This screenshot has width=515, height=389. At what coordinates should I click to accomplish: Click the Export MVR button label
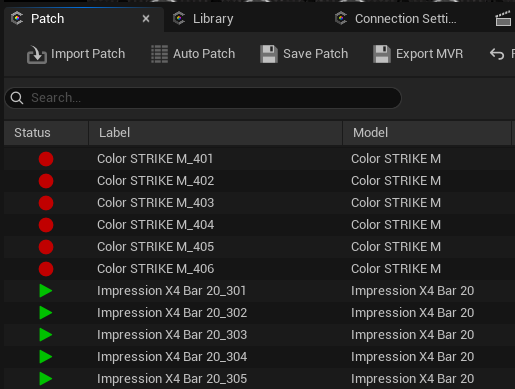429,54
